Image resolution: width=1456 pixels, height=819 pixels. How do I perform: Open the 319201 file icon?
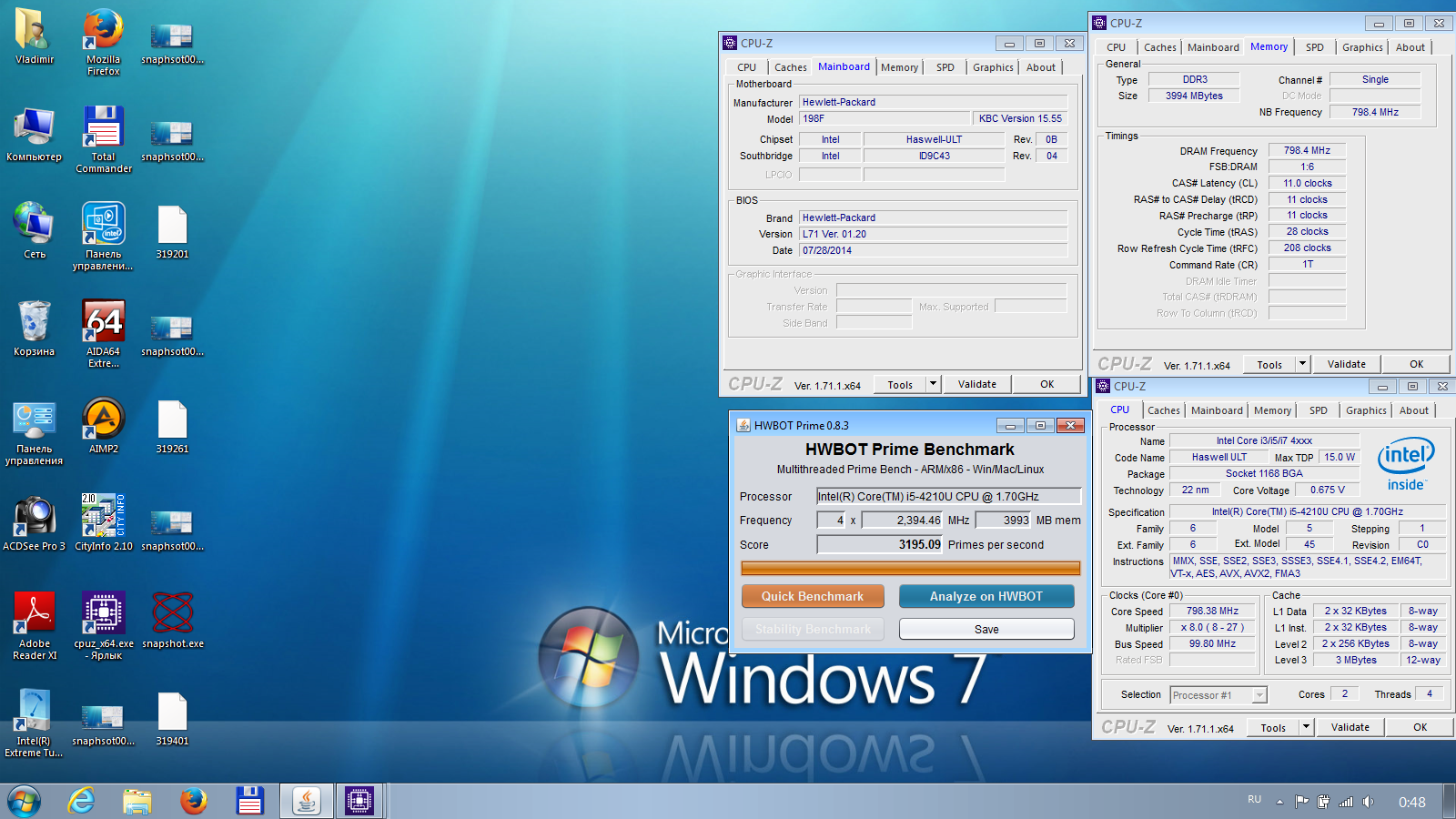point(172,231)
